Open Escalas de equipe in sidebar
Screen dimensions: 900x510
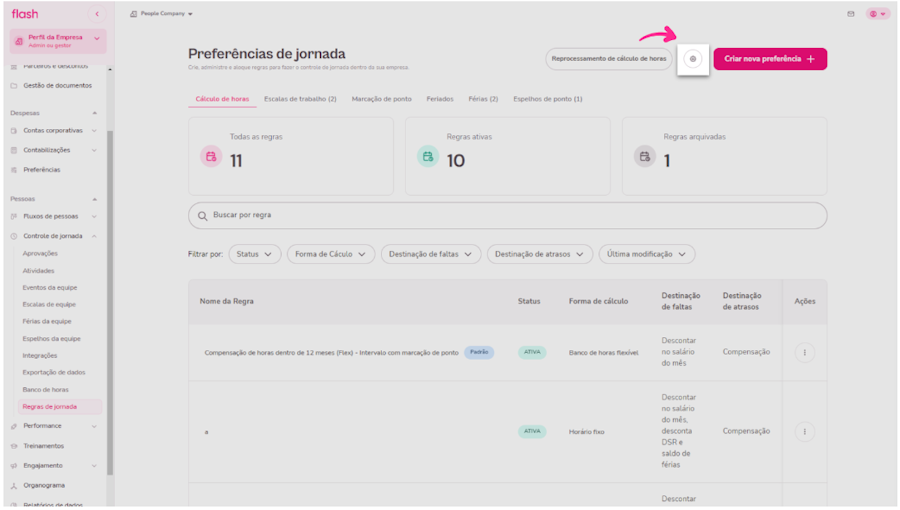click(49, 305)
